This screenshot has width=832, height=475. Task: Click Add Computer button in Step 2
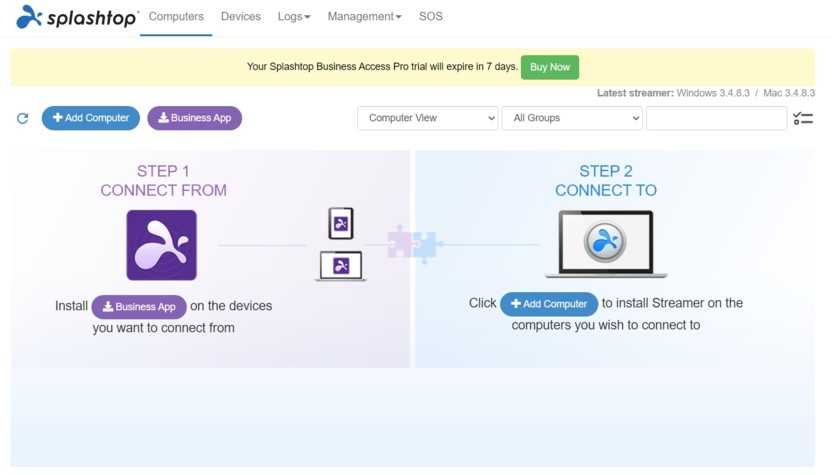coord(549,304)
